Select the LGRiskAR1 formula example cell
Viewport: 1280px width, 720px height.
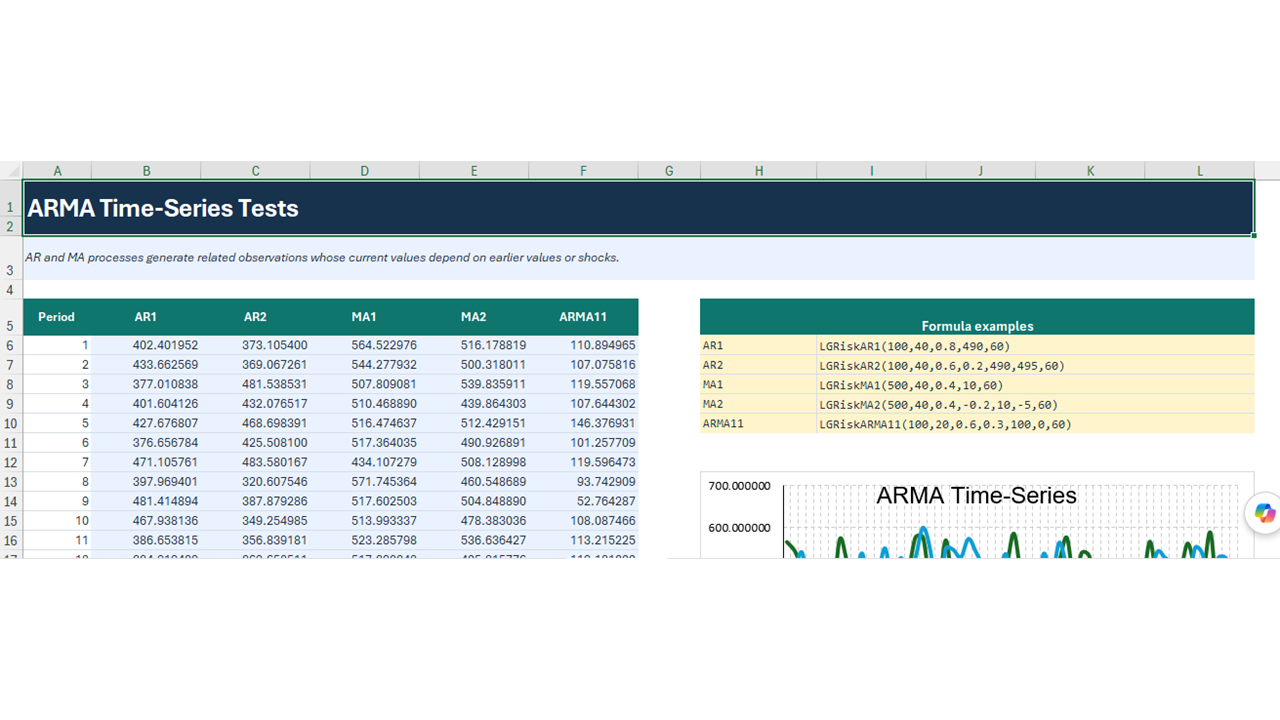(1035, 346)
